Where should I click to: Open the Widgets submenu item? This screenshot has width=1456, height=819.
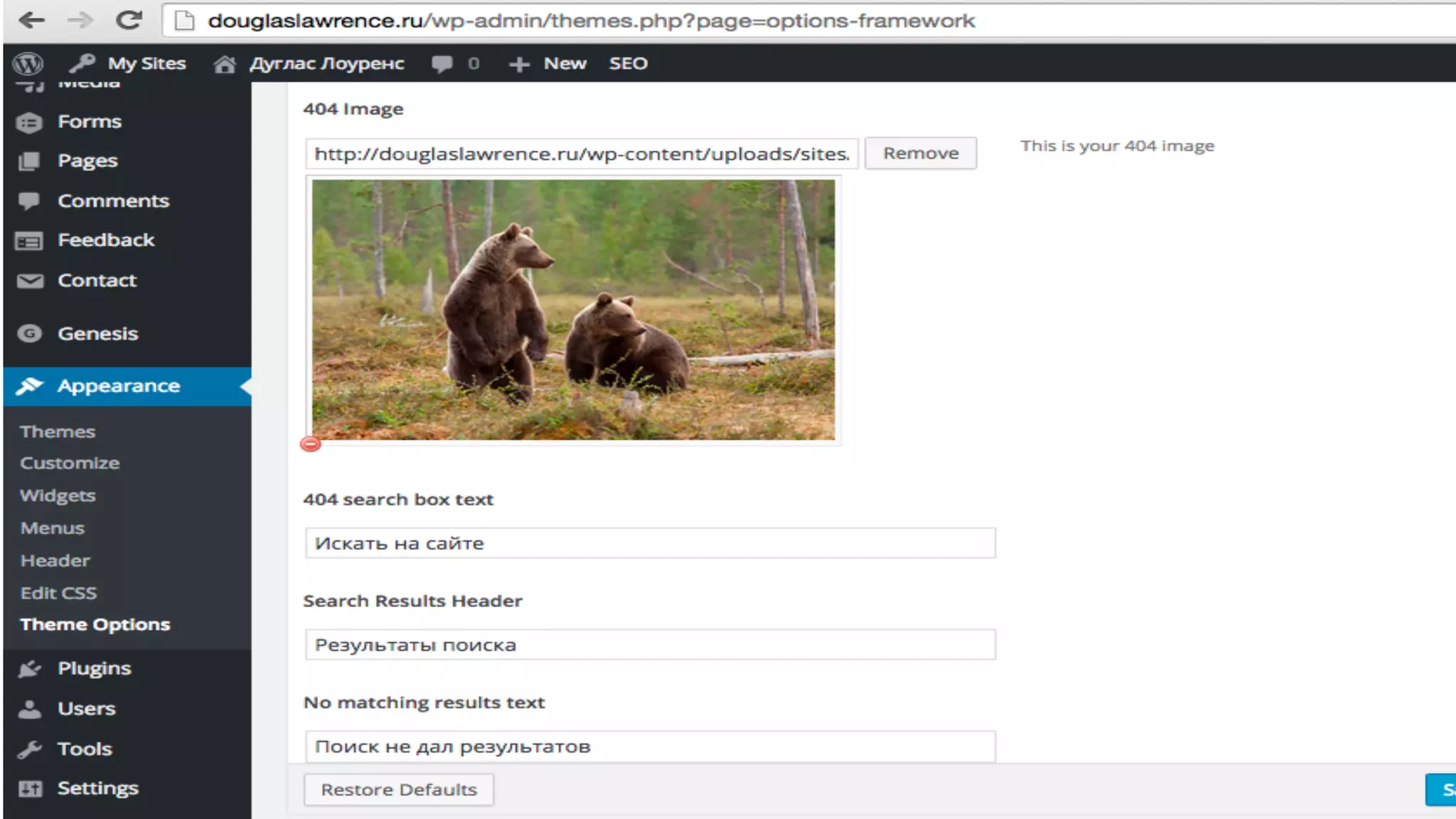point(58,496)
